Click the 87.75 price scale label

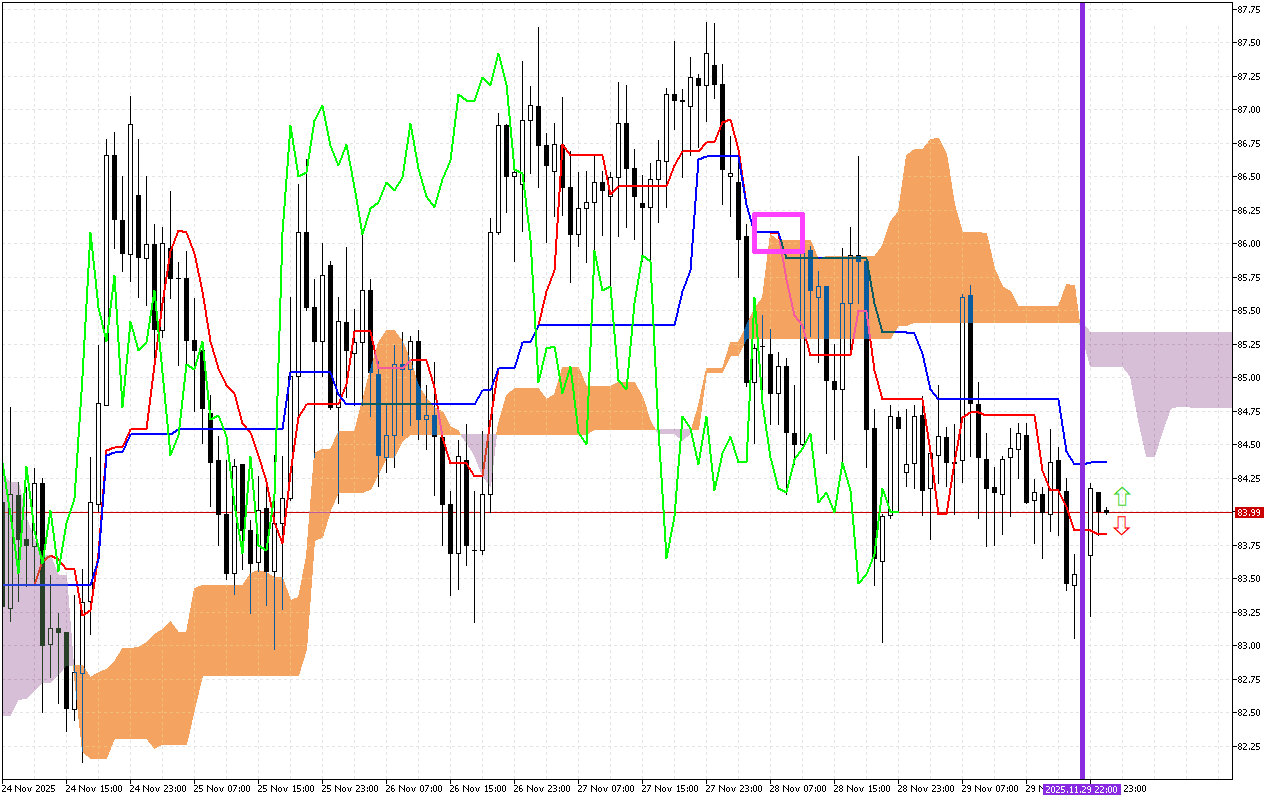click(1249, 10)
